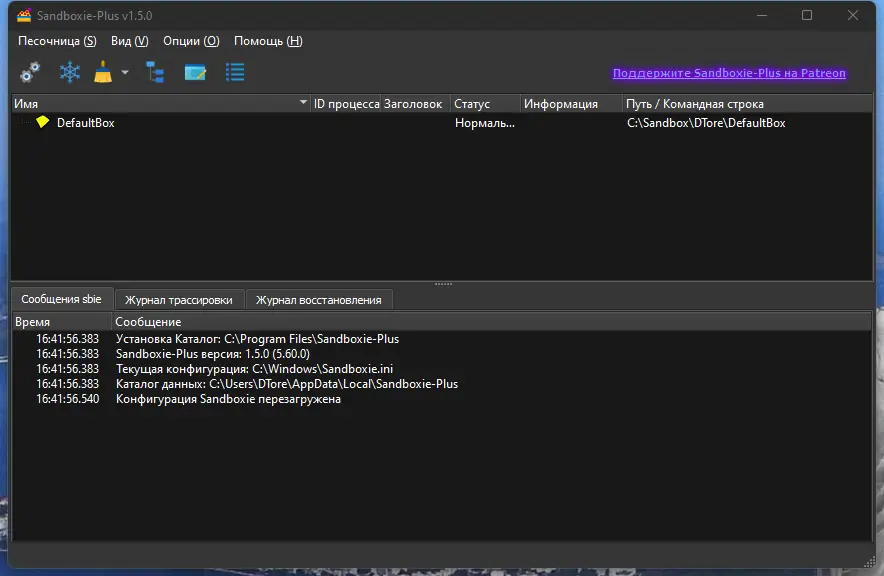This screenshot has width=884, height=576.
Task: Click the list view toolbar icon
Action: pyautogui.click(x=235, y=72)
